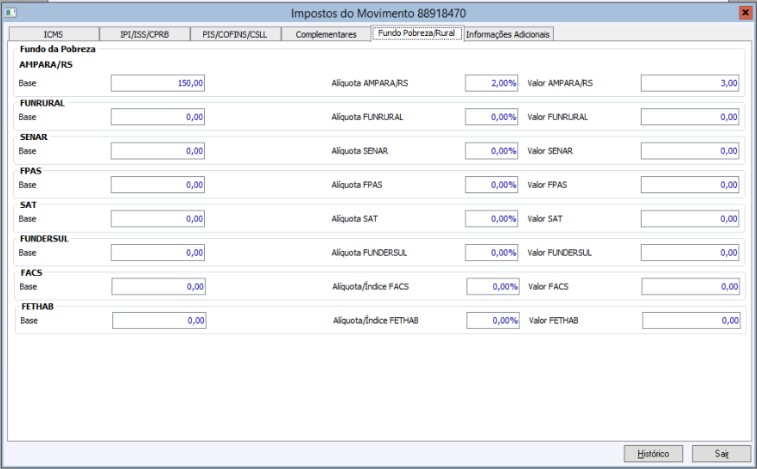Click the Histórico button

[653, 454]
